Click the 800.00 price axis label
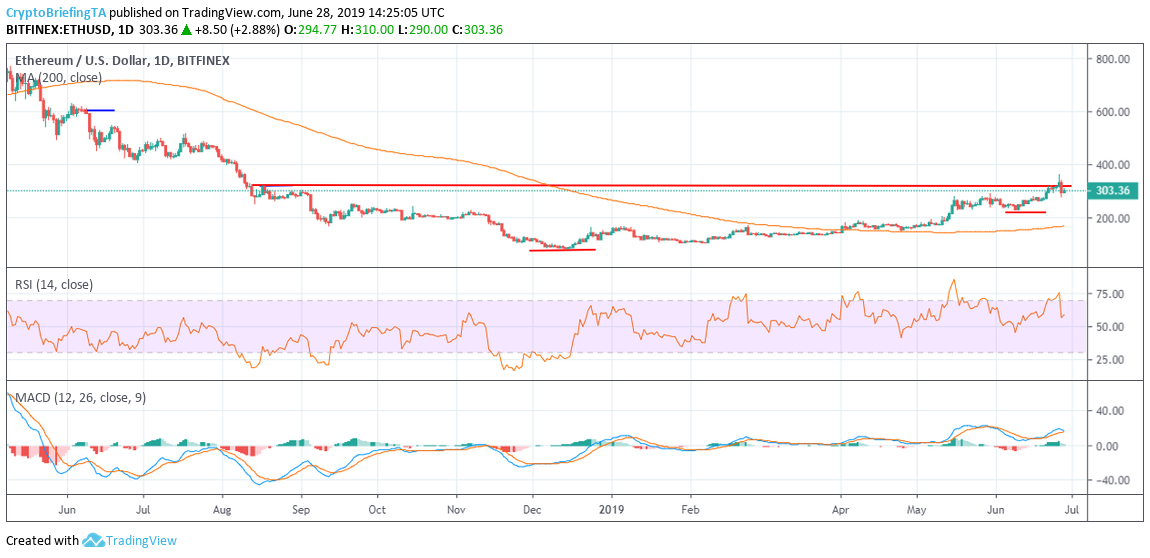This screenshot has width=1150, height=558. [1113, 59]
